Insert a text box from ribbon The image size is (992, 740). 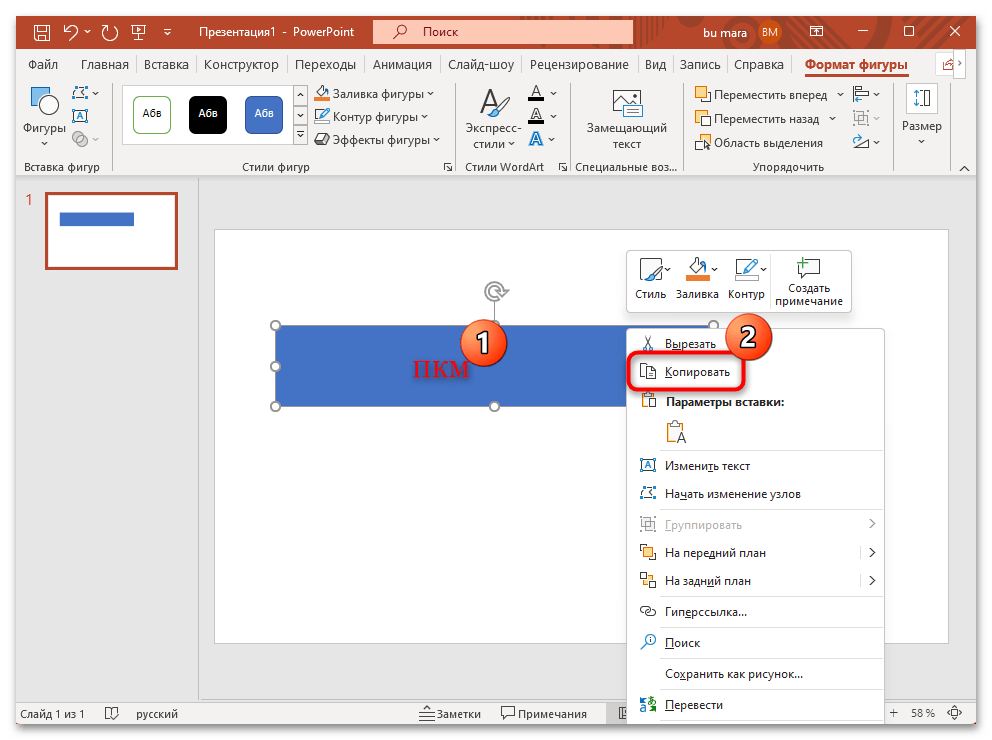click(x=80, y=116)
